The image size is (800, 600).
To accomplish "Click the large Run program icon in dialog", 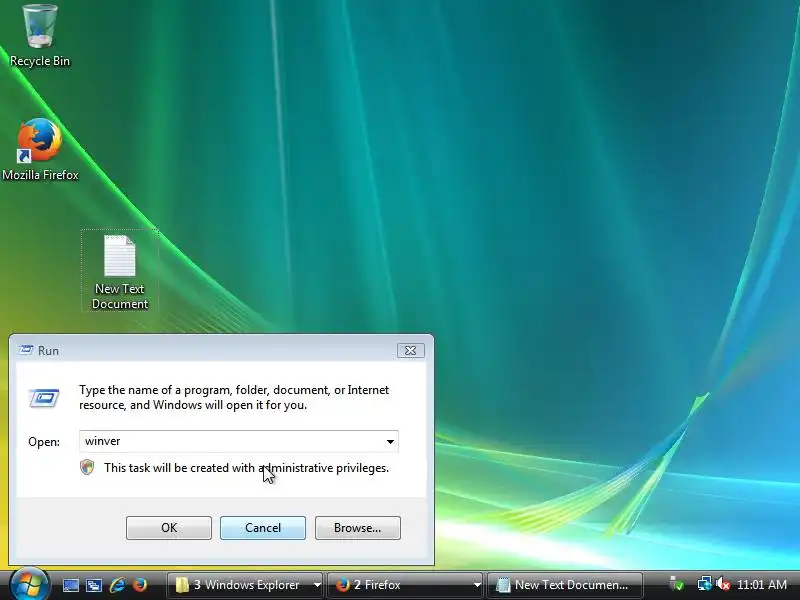I will pos(44,398).
